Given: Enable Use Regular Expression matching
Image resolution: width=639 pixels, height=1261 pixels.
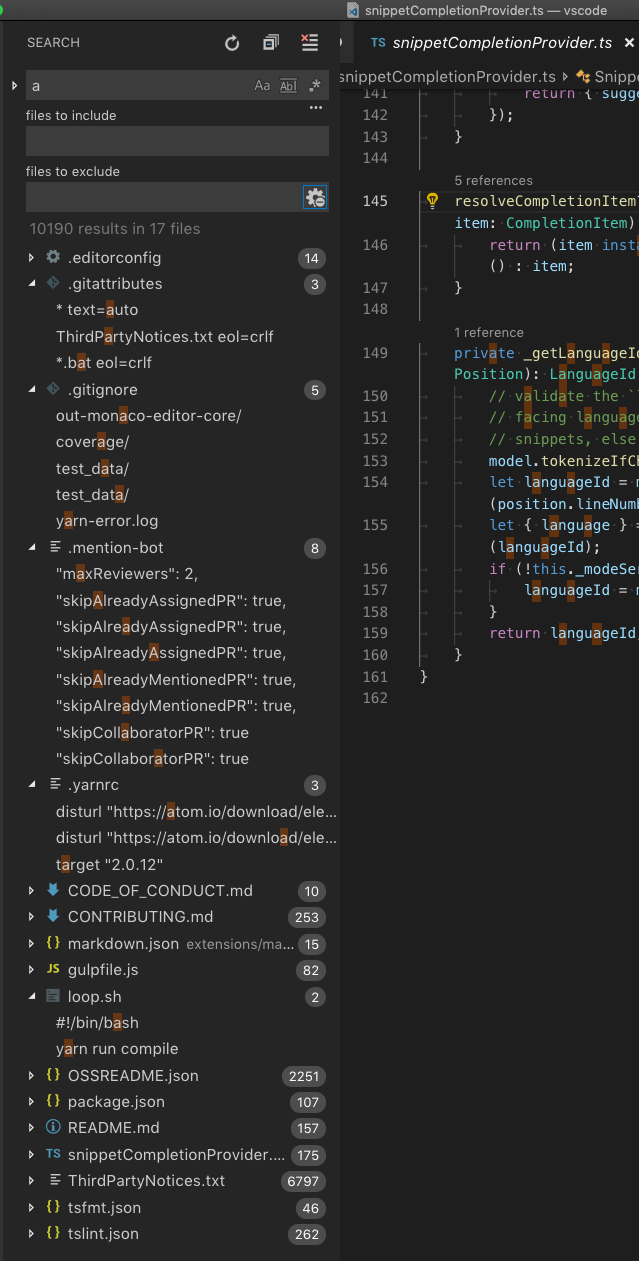Looking at the screenshot, I should point(315,86).
